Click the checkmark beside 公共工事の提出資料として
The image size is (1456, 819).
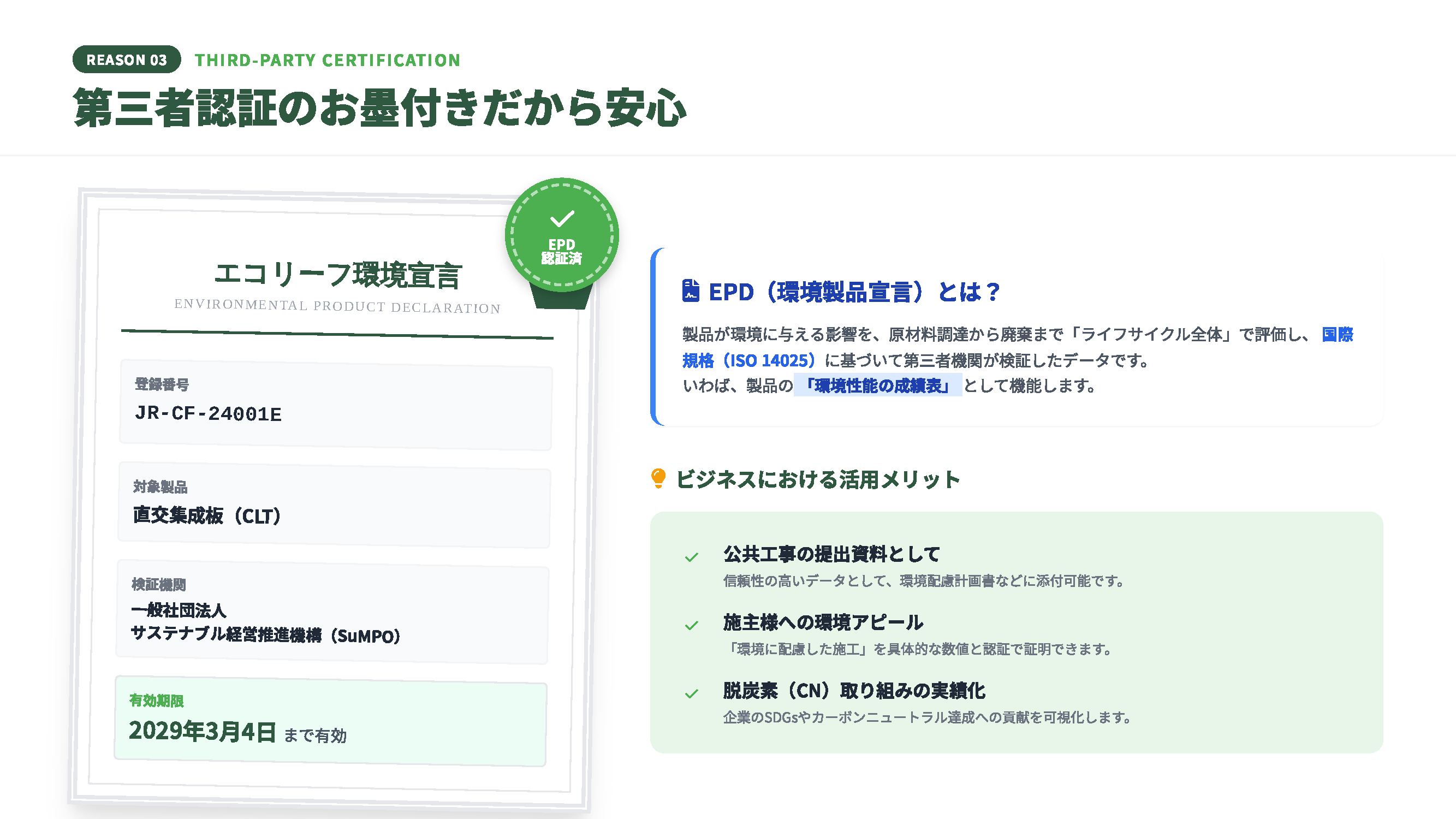pyautogui.click(x=691, y=557)
